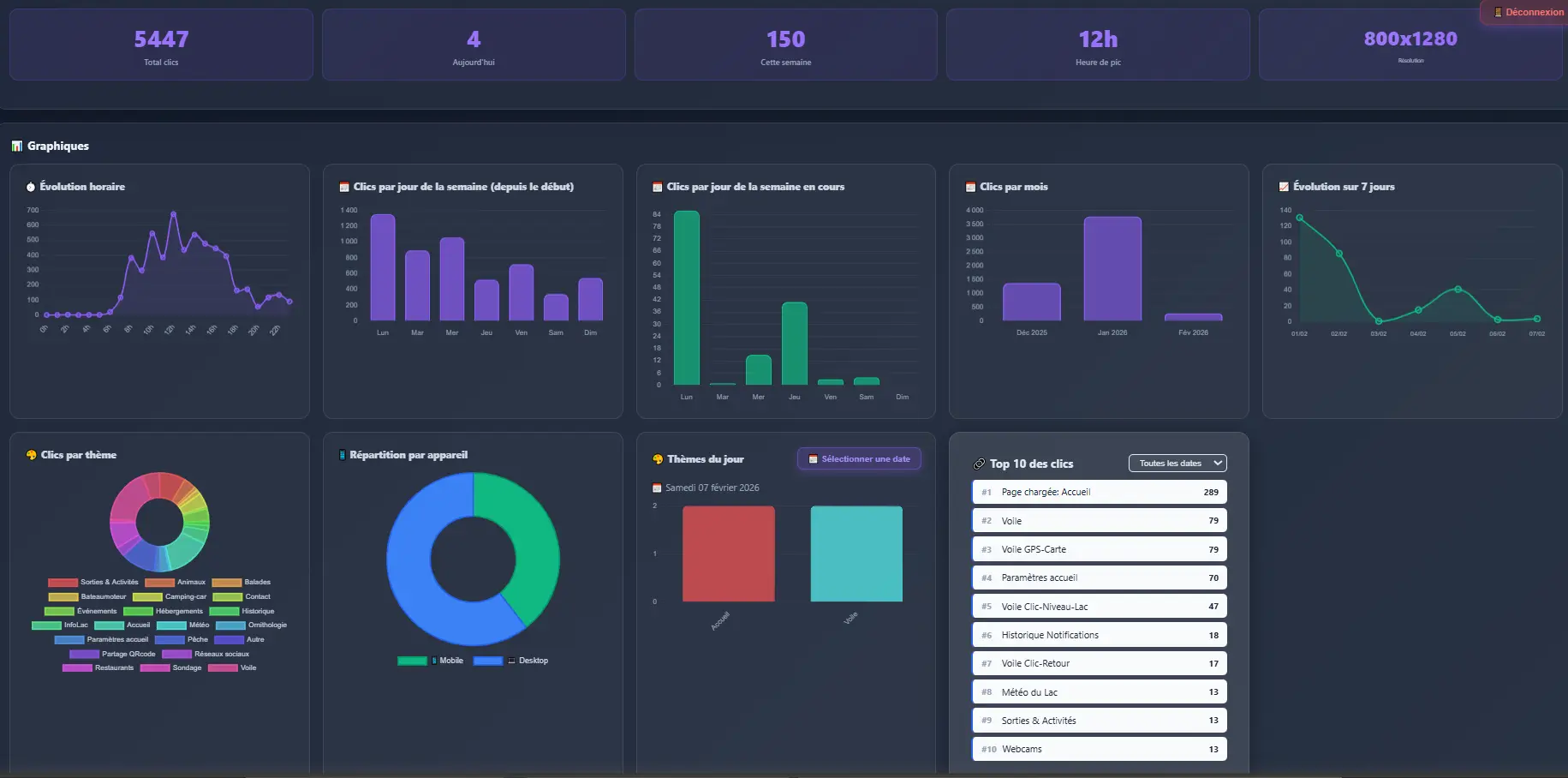Toggle the Mobile legend in the device chart
This screenshot has height=778, width=1568.
tap(430, 661)
